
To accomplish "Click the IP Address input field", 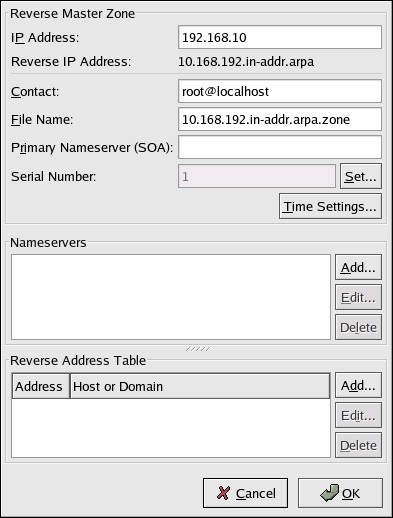I will tap(280, 37).
